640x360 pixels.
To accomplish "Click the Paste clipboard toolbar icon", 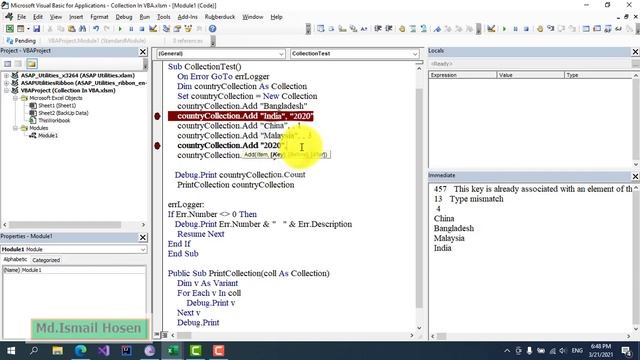I will [71, 29].
